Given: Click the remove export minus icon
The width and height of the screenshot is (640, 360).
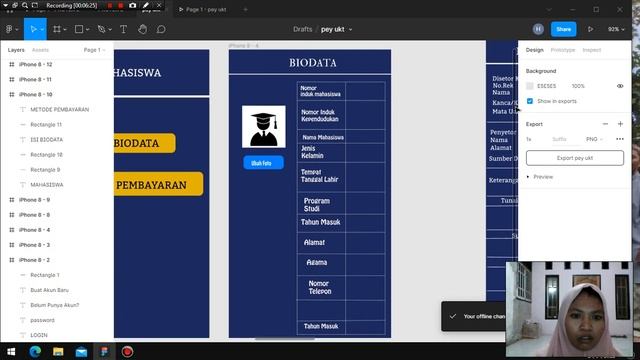Looking at the screenshot, I should coord(605,124).
